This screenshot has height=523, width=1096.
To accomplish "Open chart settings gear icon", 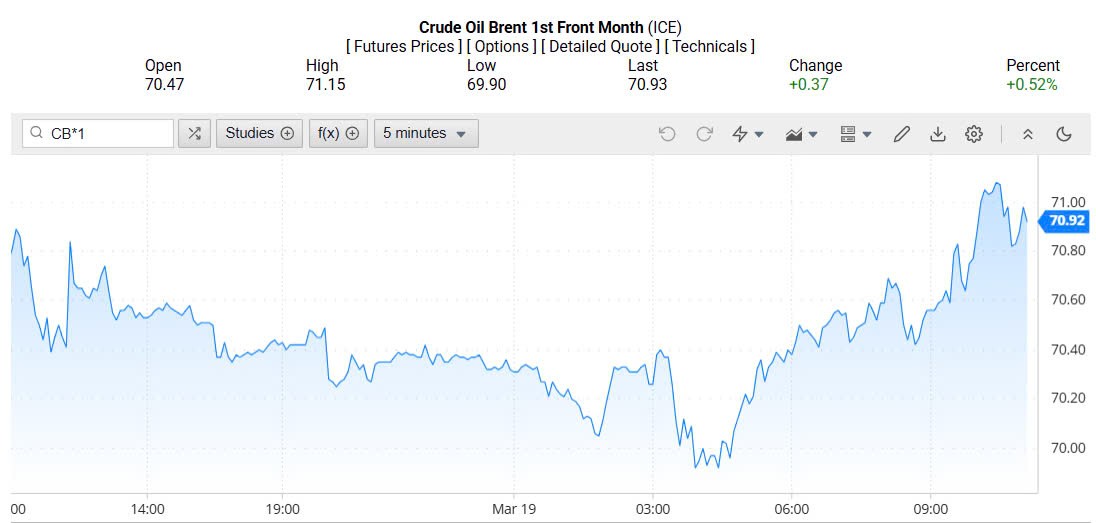I will click(974, 134).
